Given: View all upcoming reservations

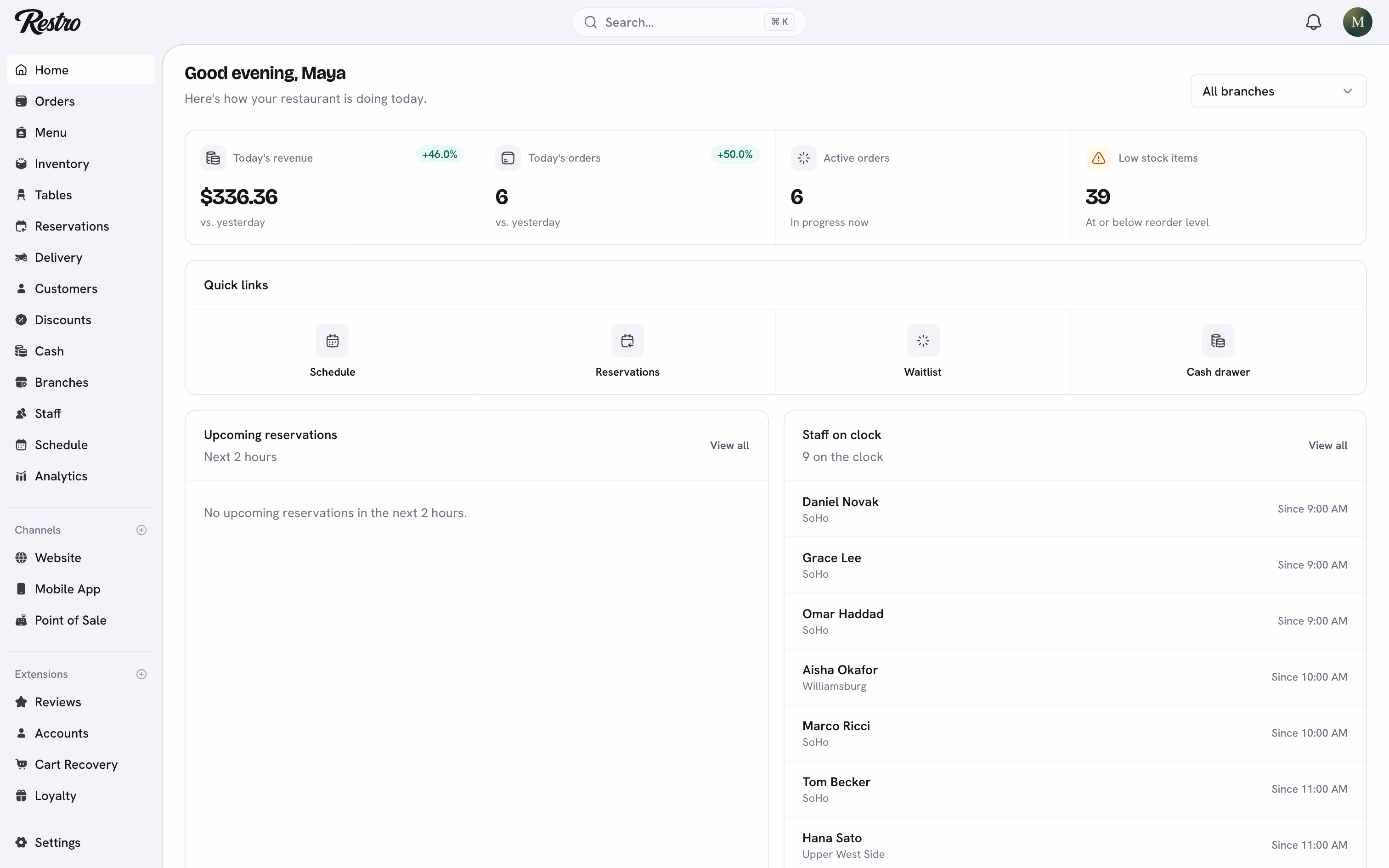Looking at the screenshot, I should (729, 445).
